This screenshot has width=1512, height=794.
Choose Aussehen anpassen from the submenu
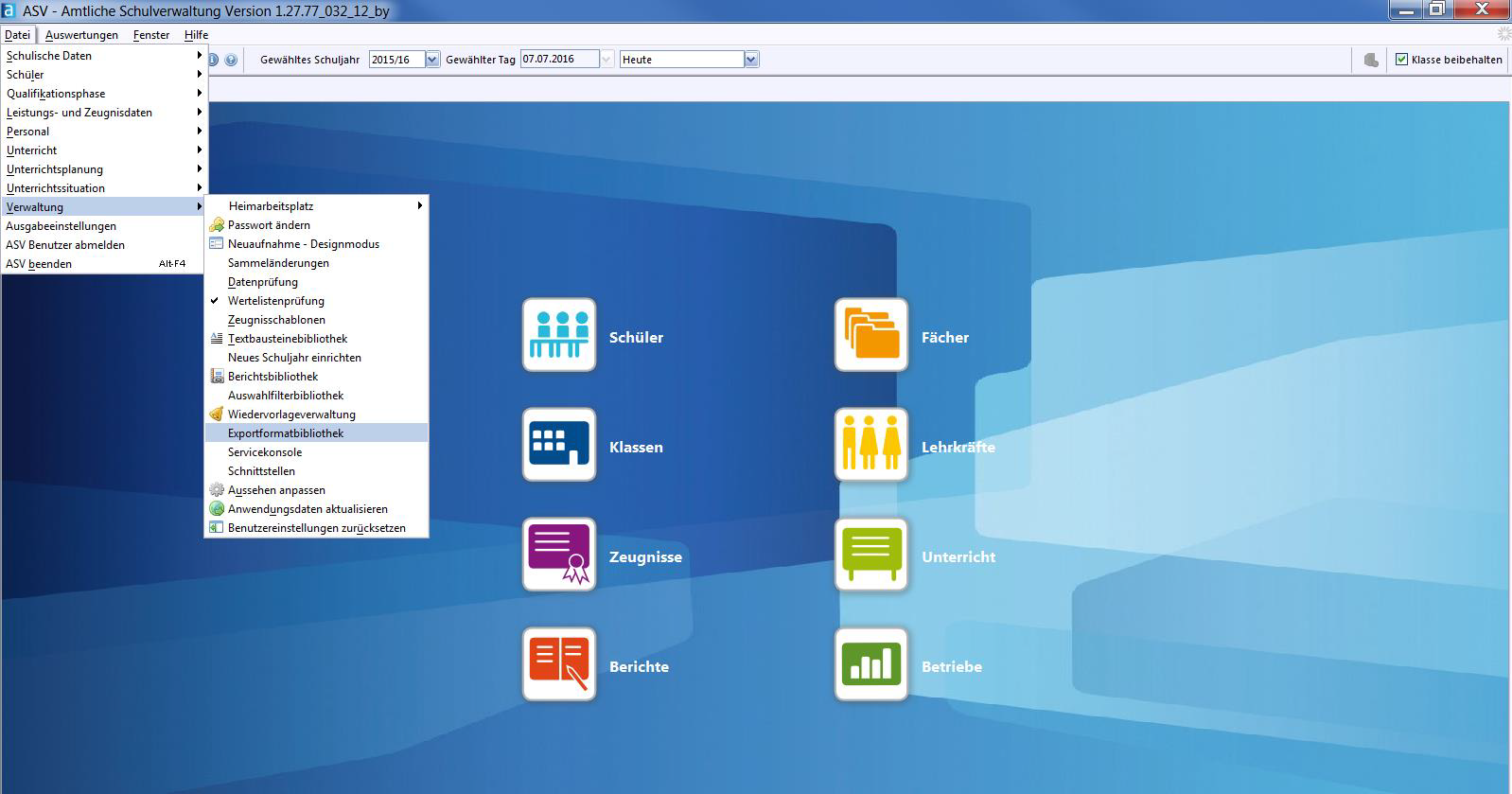click(316, 490)
